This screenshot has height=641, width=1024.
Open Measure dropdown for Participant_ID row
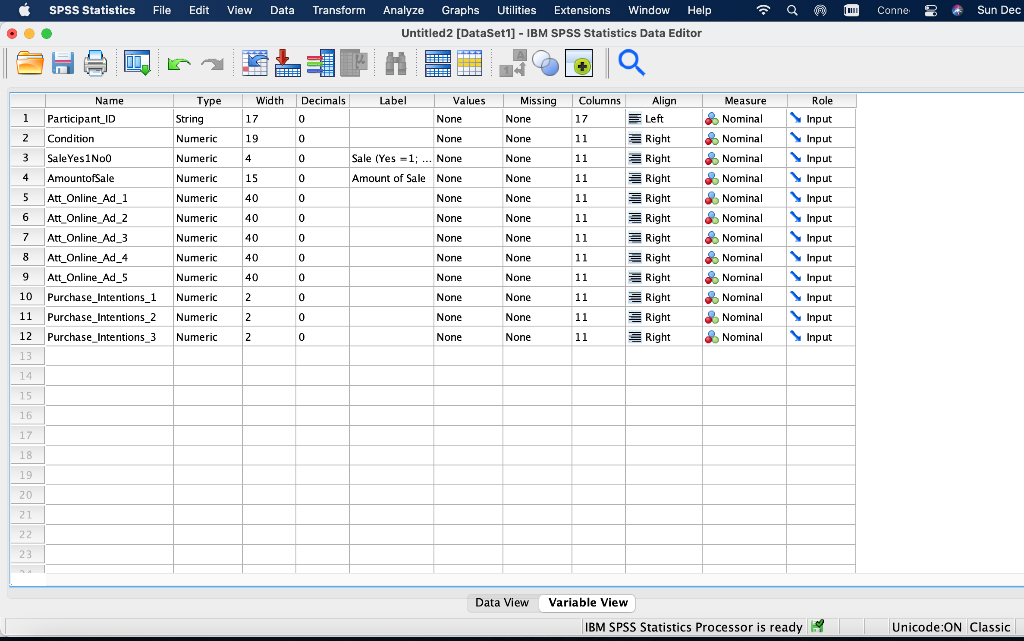744,119
